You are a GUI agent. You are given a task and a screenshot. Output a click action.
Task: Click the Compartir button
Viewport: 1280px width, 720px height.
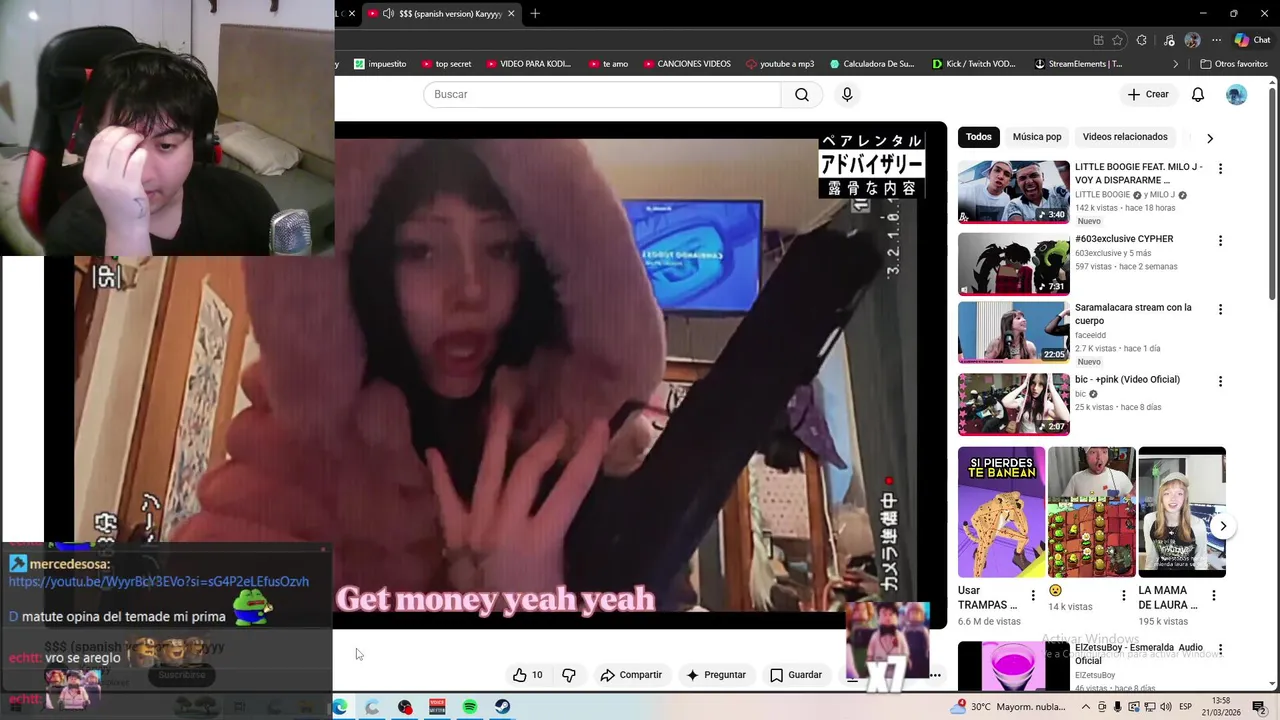631,675
